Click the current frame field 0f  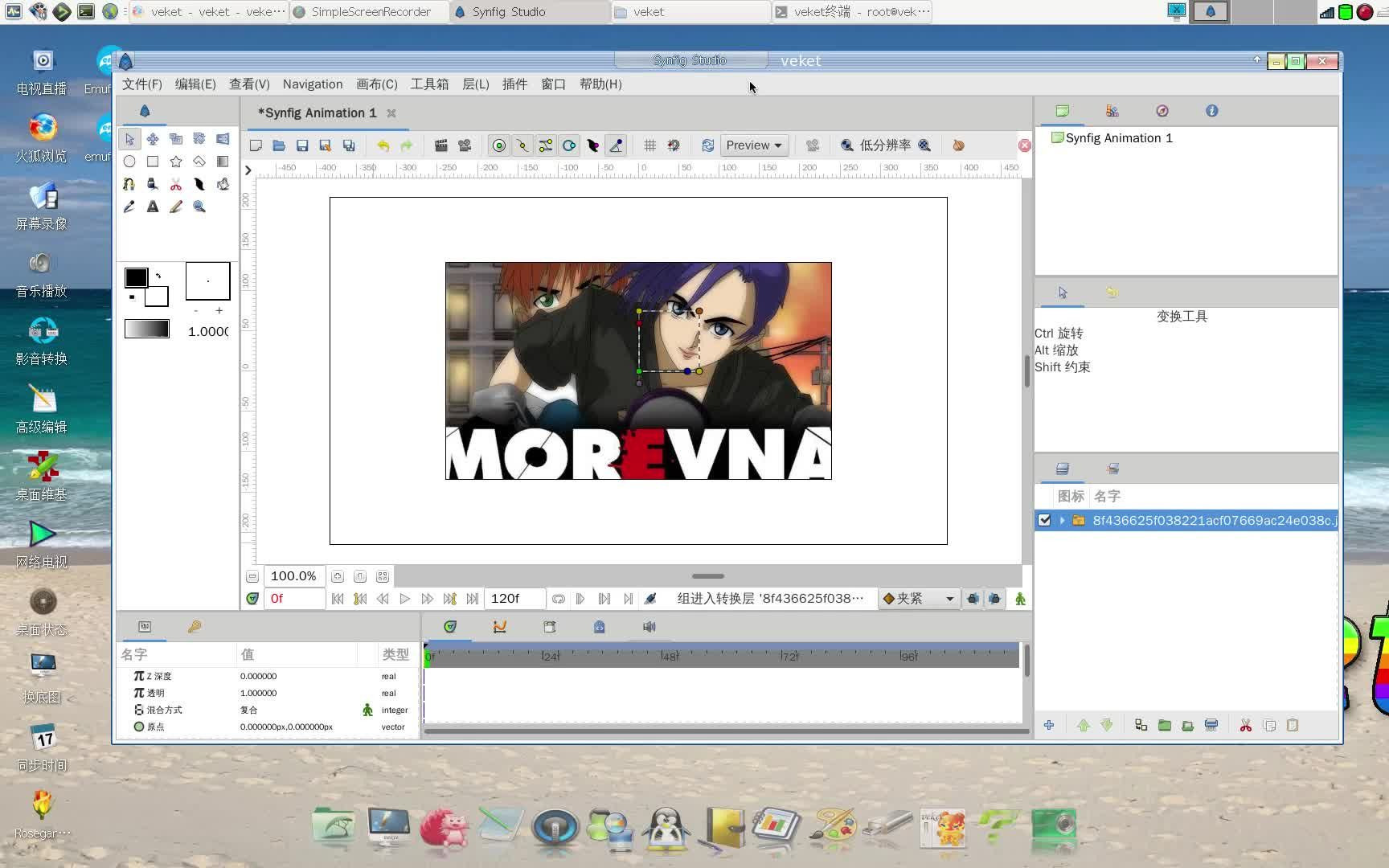pyautogui.click(x=294, y=599)
